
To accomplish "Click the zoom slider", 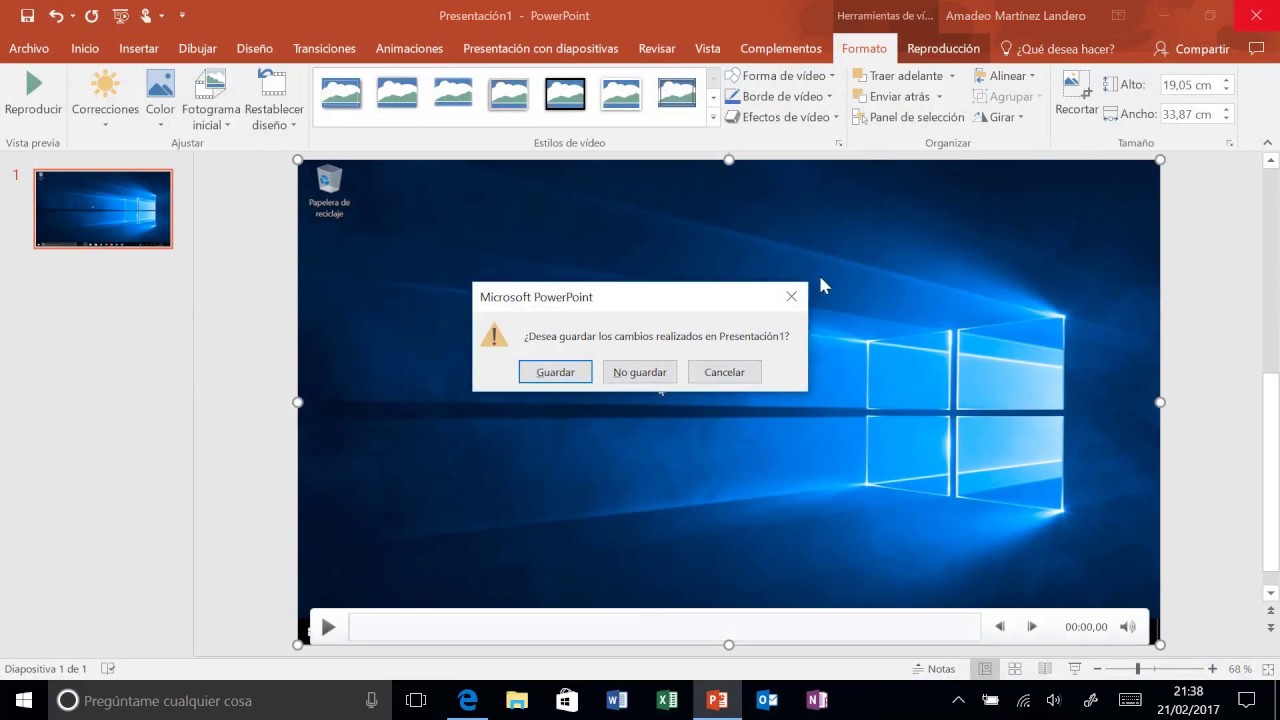I will pyautogui.click(x=1155, y=669).
